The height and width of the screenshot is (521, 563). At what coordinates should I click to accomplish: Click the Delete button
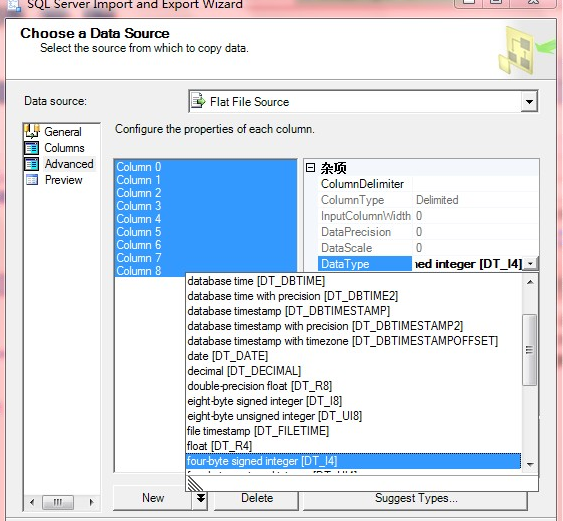257,498
